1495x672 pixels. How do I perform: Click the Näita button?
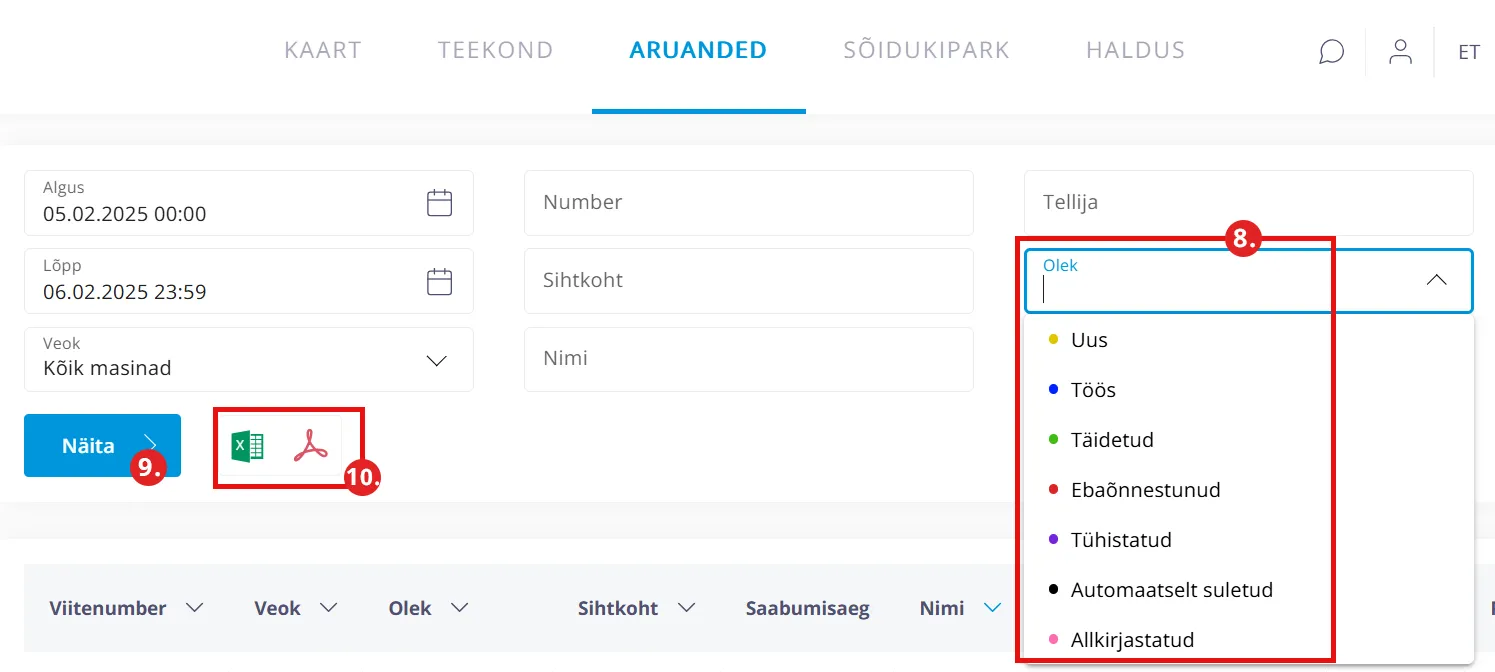point(102,446)
